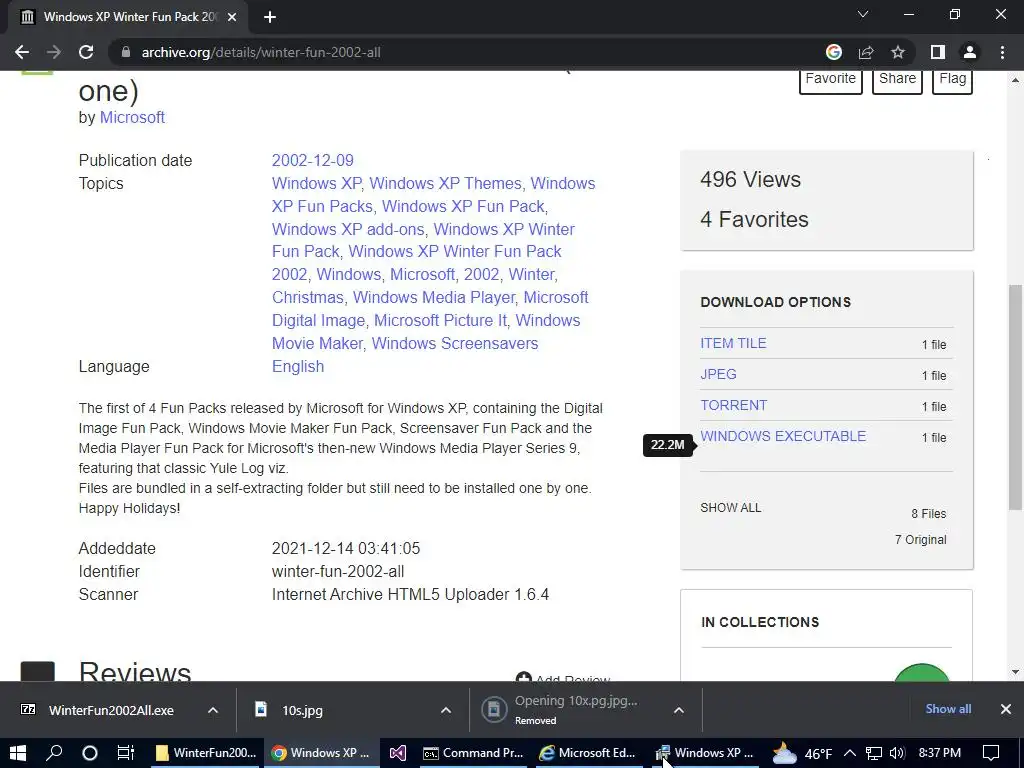
Task: Close the downloads bar
Action: [x=1006, y=709]
